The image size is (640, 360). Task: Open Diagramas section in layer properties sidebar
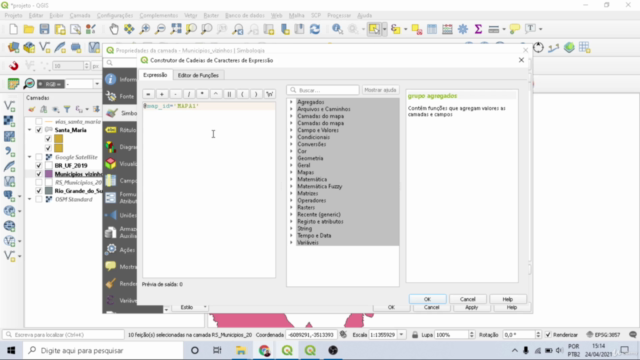pos(120,147)
